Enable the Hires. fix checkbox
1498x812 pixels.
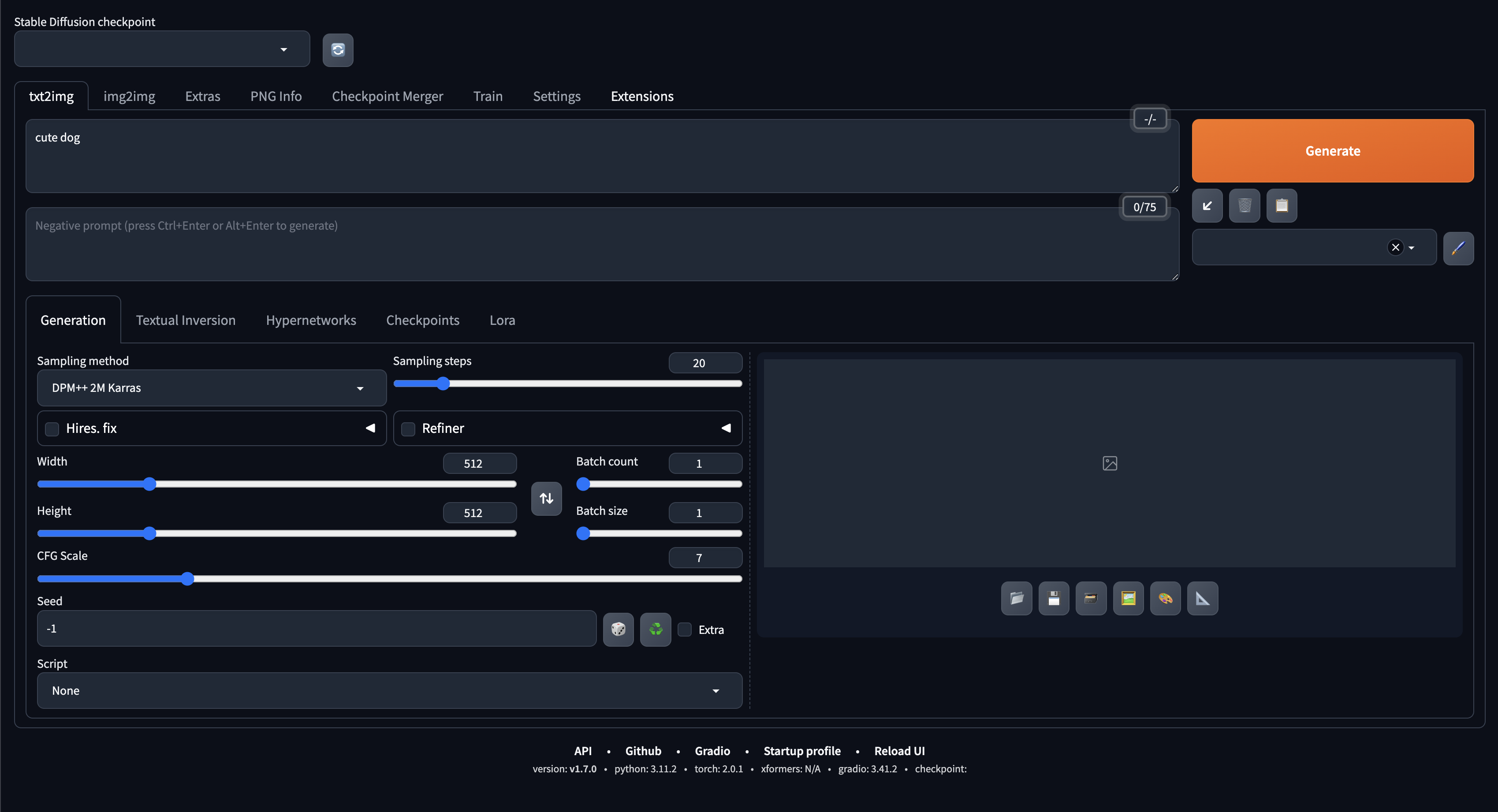coord(52,428)
